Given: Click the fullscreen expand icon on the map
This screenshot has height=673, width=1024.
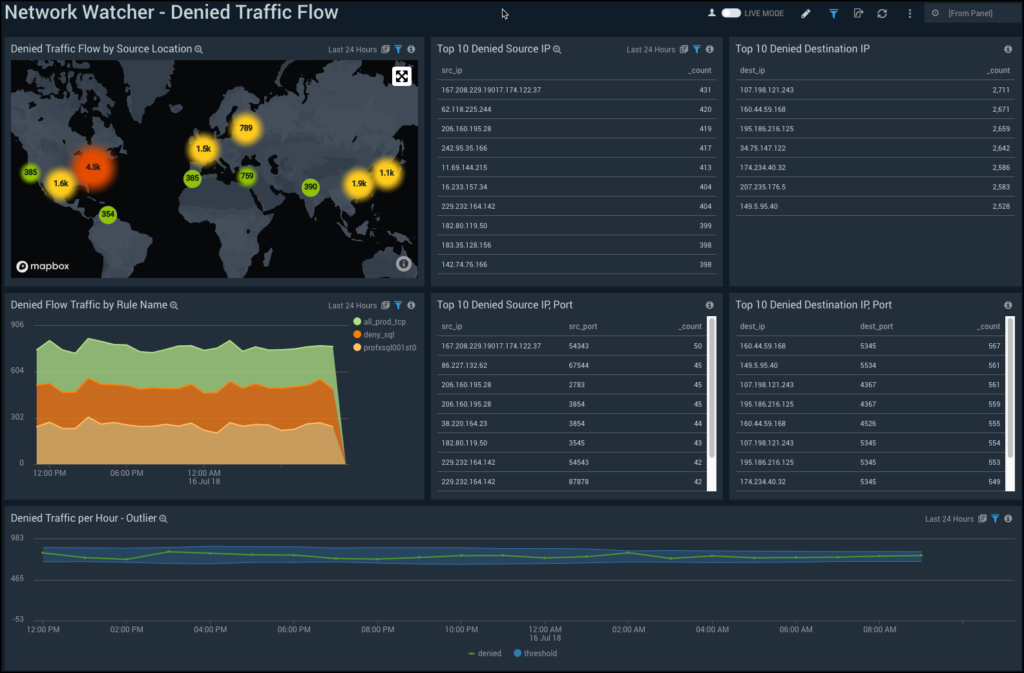Looking at the screenshot, I should click(x=402, y=75).
